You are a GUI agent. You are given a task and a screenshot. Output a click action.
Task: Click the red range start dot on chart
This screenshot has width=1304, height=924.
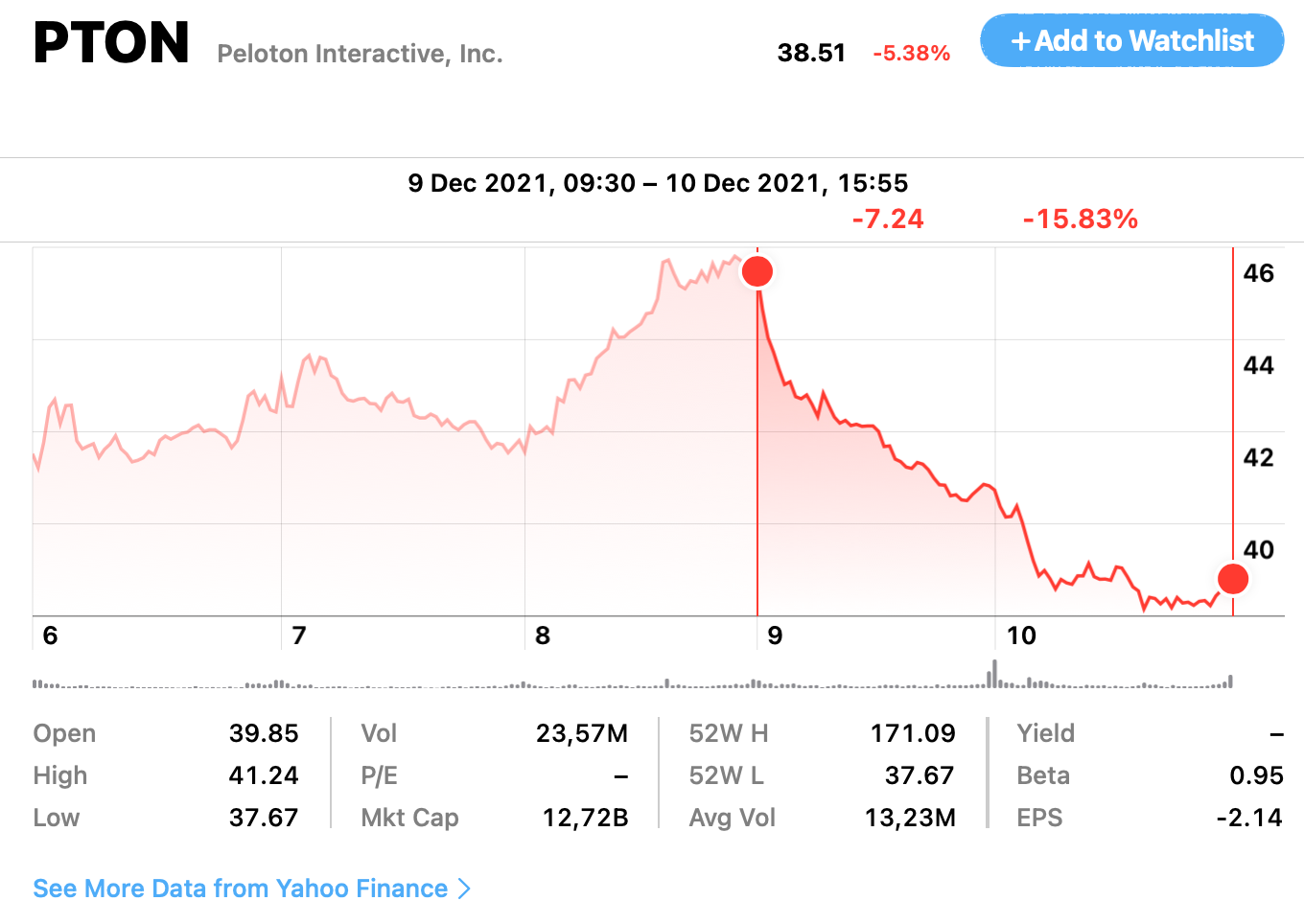[757, 271]
